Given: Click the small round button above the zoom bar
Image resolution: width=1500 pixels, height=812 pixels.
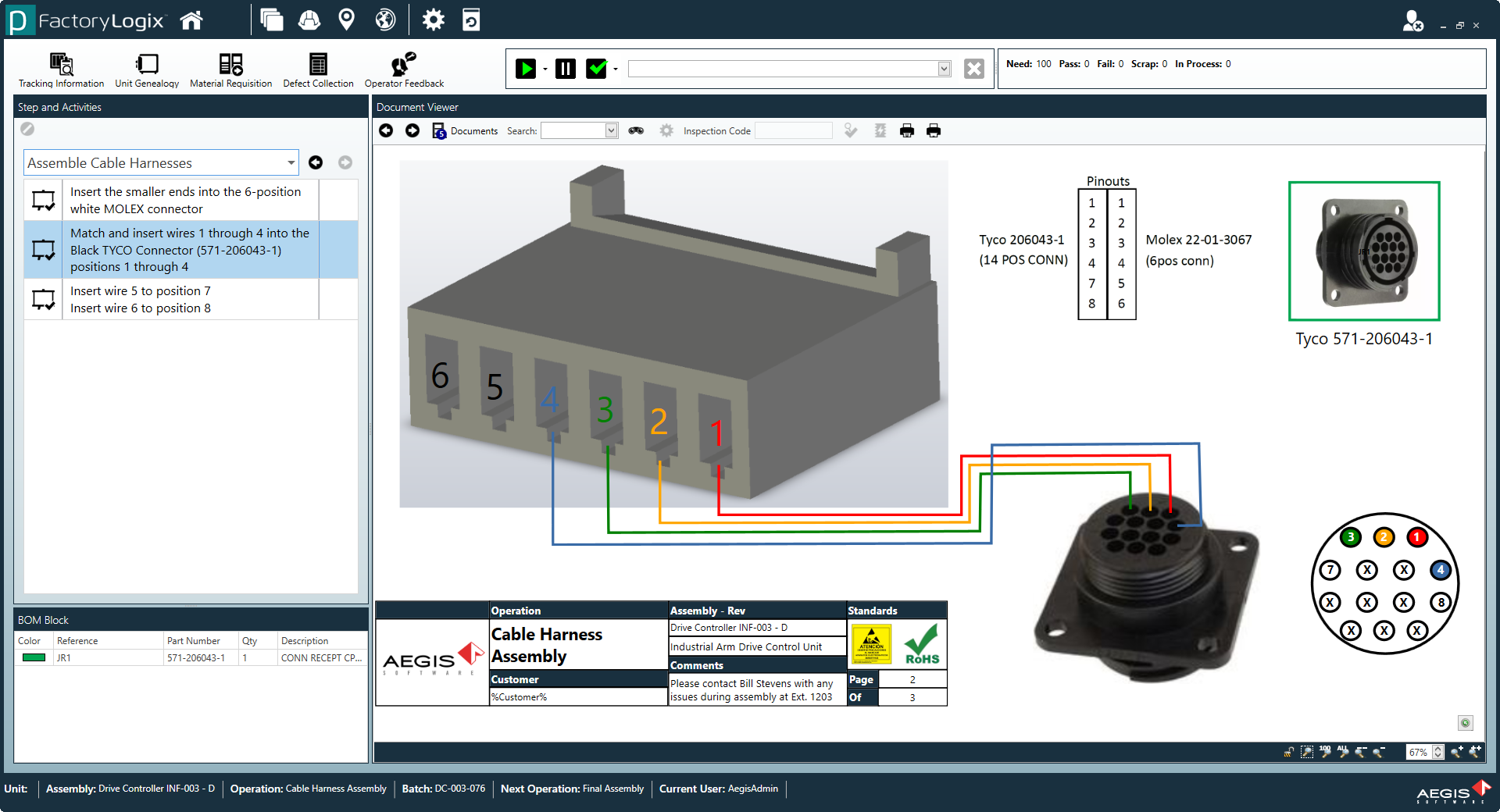Looking at the screenshot, I should pyautogui.click(x=1466, y=723).
